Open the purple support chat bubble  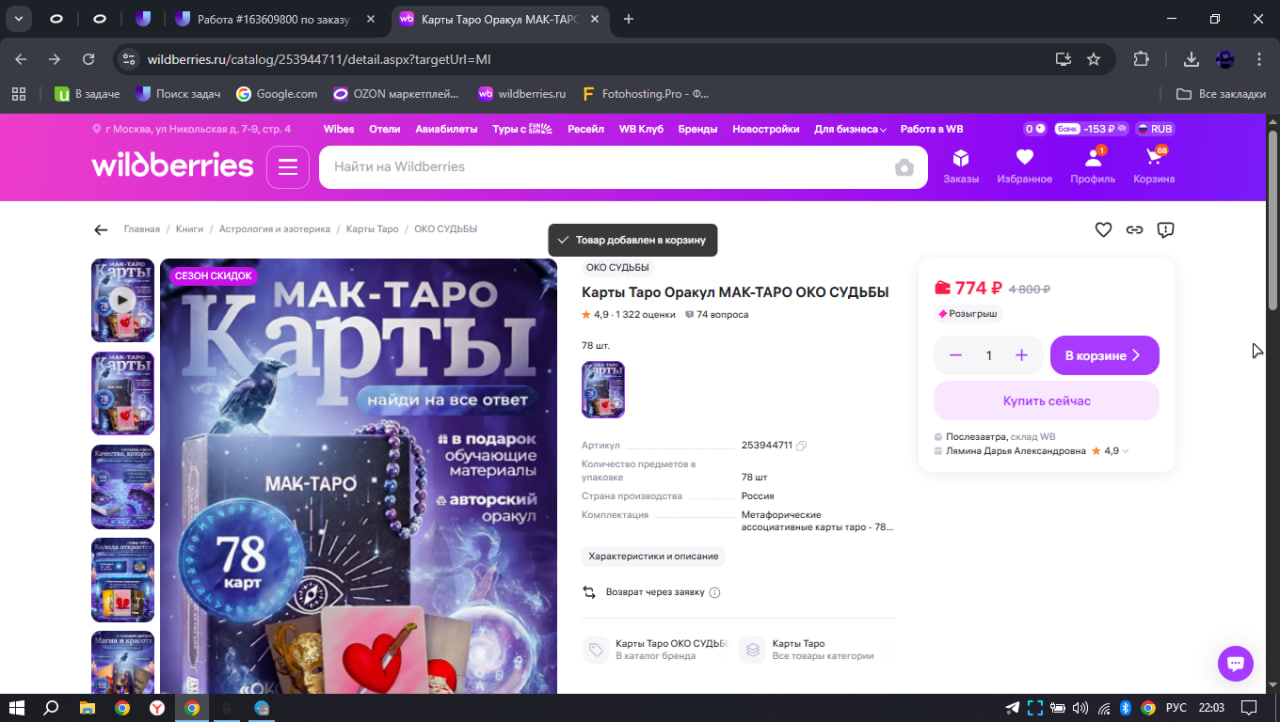click(x=1235, y=663)
